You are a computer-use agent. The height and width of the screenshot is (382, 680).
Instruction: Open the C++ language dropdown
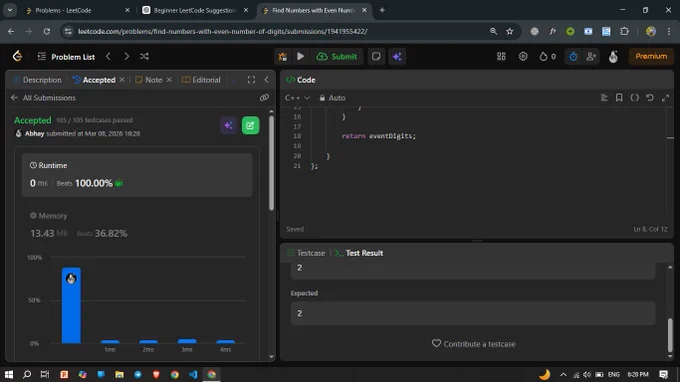point(297,98)
